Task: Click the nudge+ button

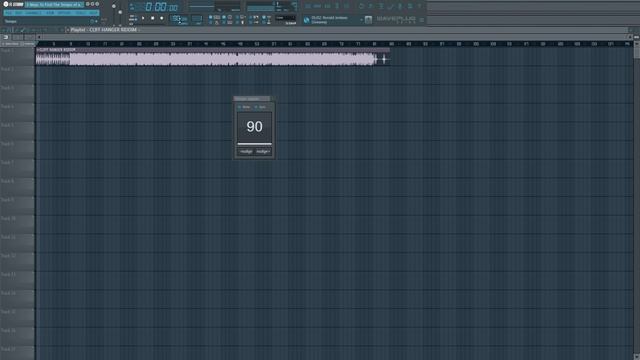Action: [x=263, y=151]
